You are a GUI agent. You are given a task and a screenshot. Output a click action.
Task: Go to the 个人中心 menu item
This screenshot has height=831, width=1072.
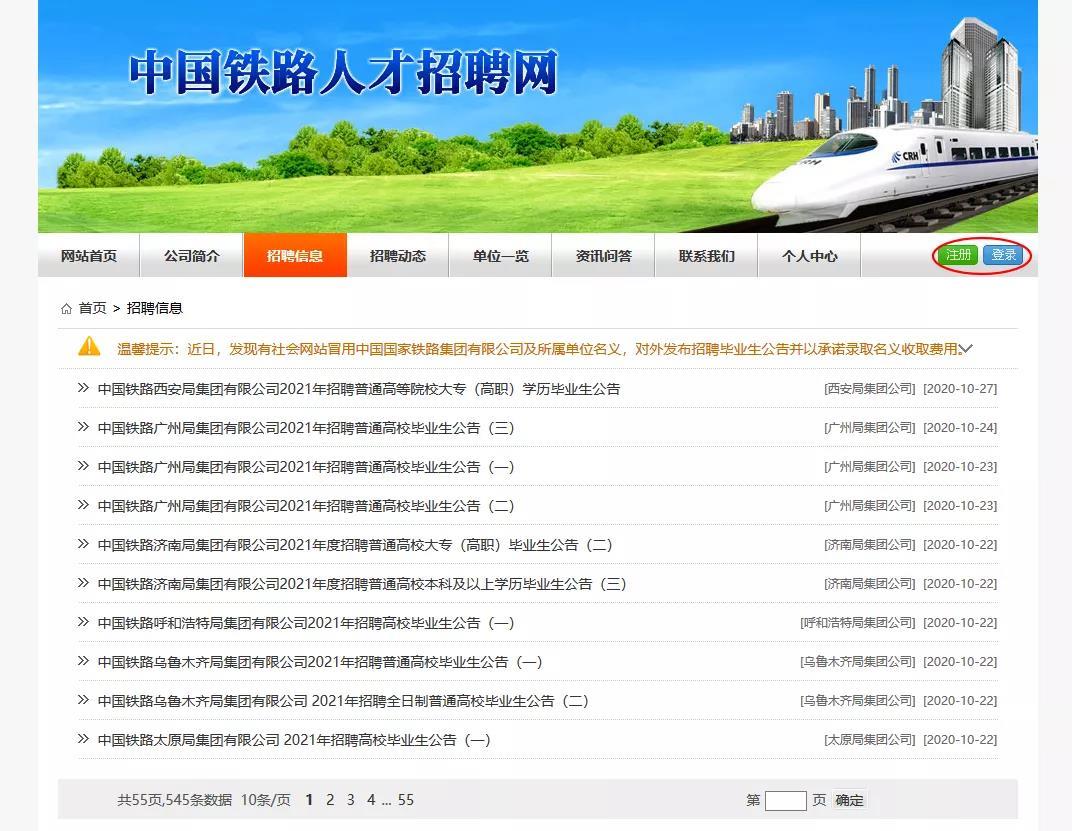click(809, 256)
